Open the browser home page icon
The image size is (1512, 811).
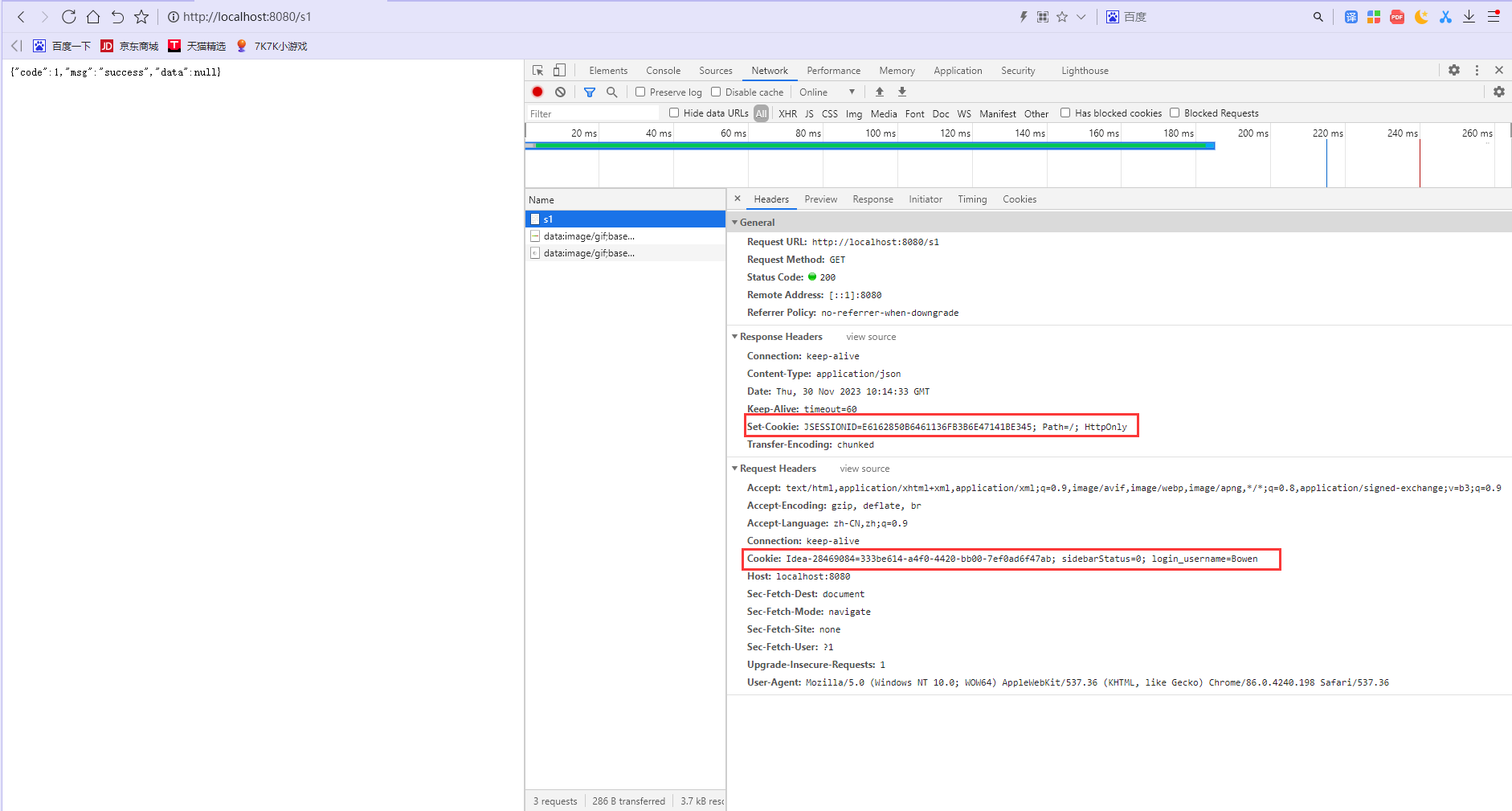(x=93, y=17)
